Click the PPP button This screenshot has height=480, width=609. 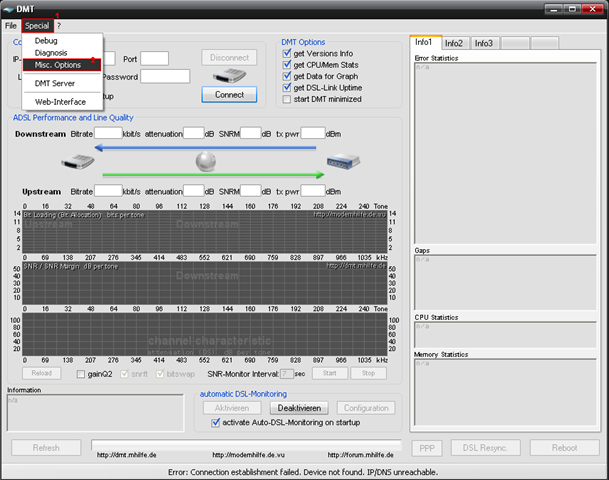(427, 448)
